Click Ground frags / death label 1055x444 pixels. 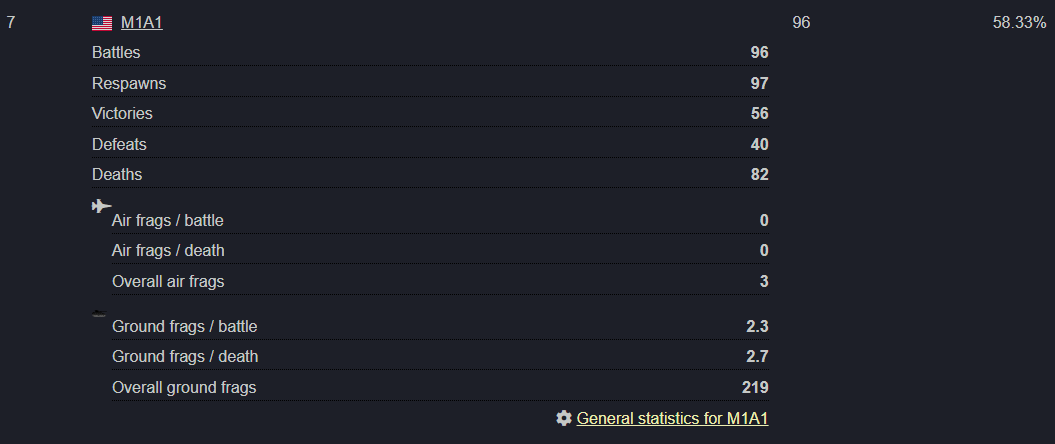[x=185, y=357]
